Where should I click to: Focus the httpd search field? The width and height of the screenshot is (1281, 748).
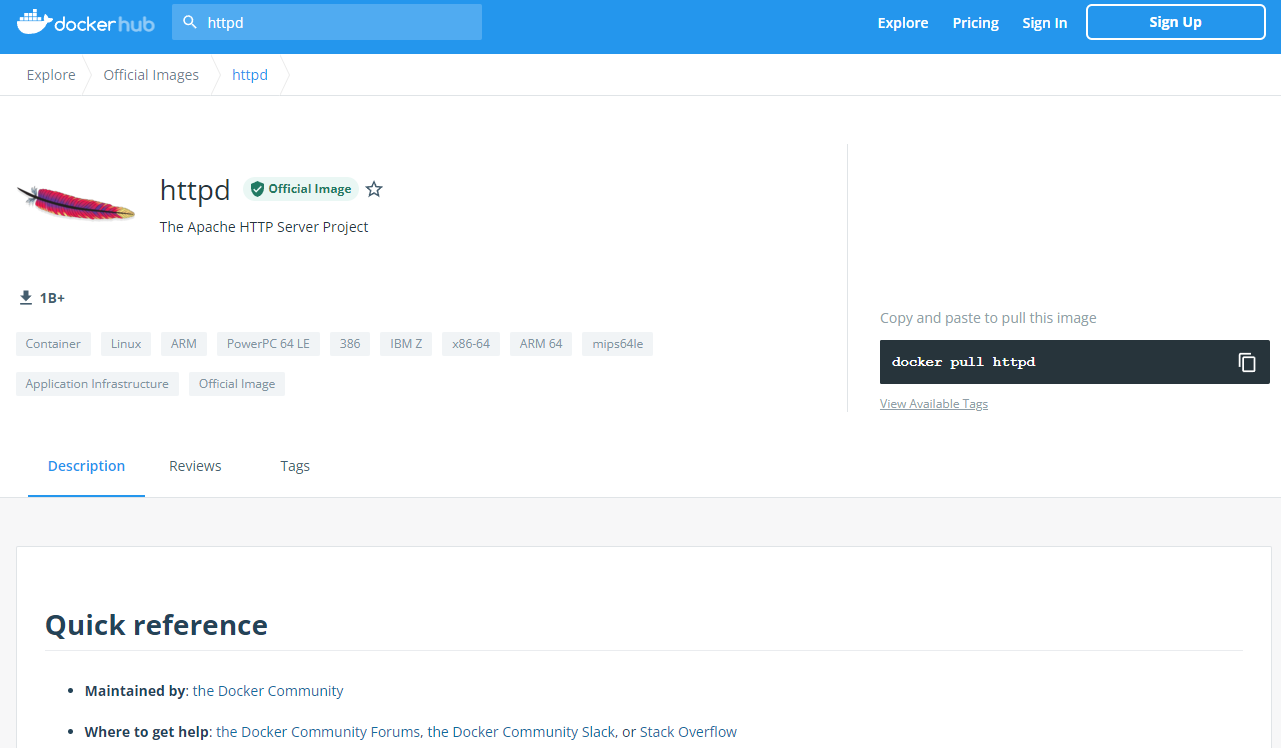[327, 22]
